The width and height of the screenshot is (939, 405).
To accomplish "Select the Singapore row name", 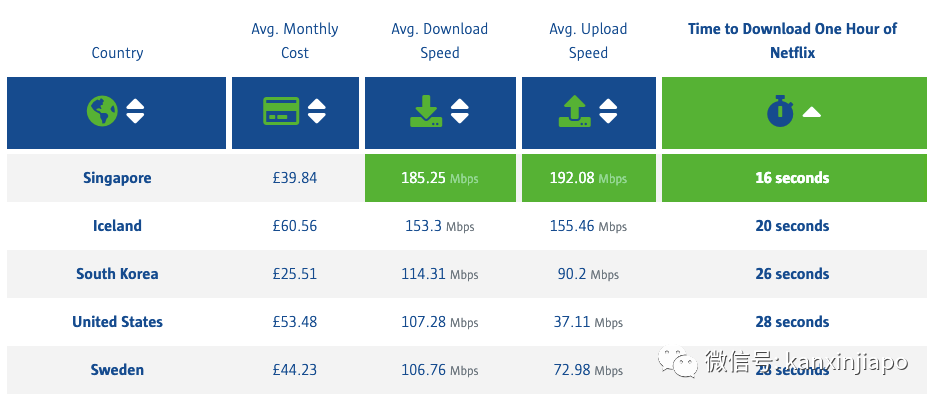I will pyautogui.click(x=117, y=178).
